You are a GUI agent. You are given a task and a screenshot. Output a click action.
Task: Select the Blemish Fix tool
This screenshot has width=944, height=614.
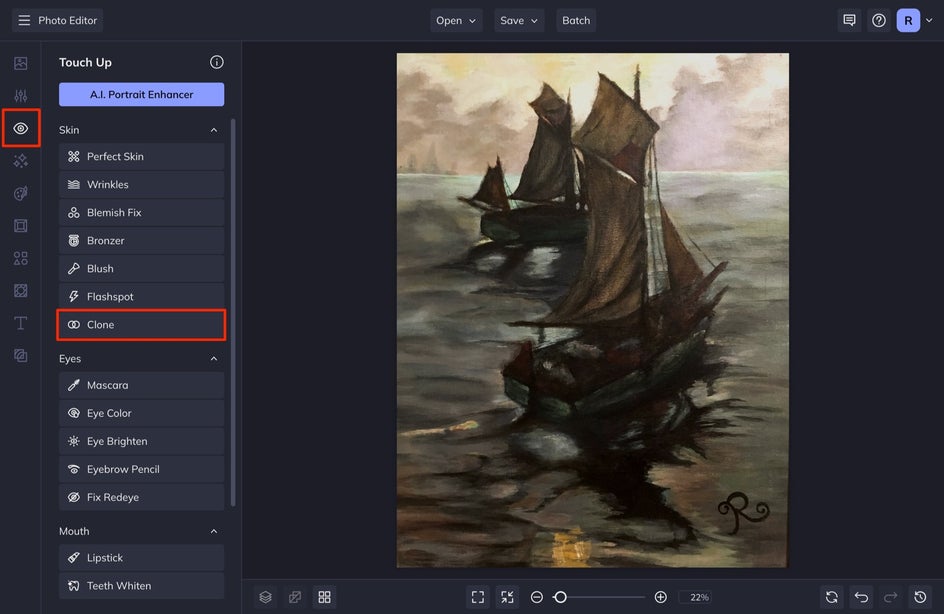click(x=141, y=212)
